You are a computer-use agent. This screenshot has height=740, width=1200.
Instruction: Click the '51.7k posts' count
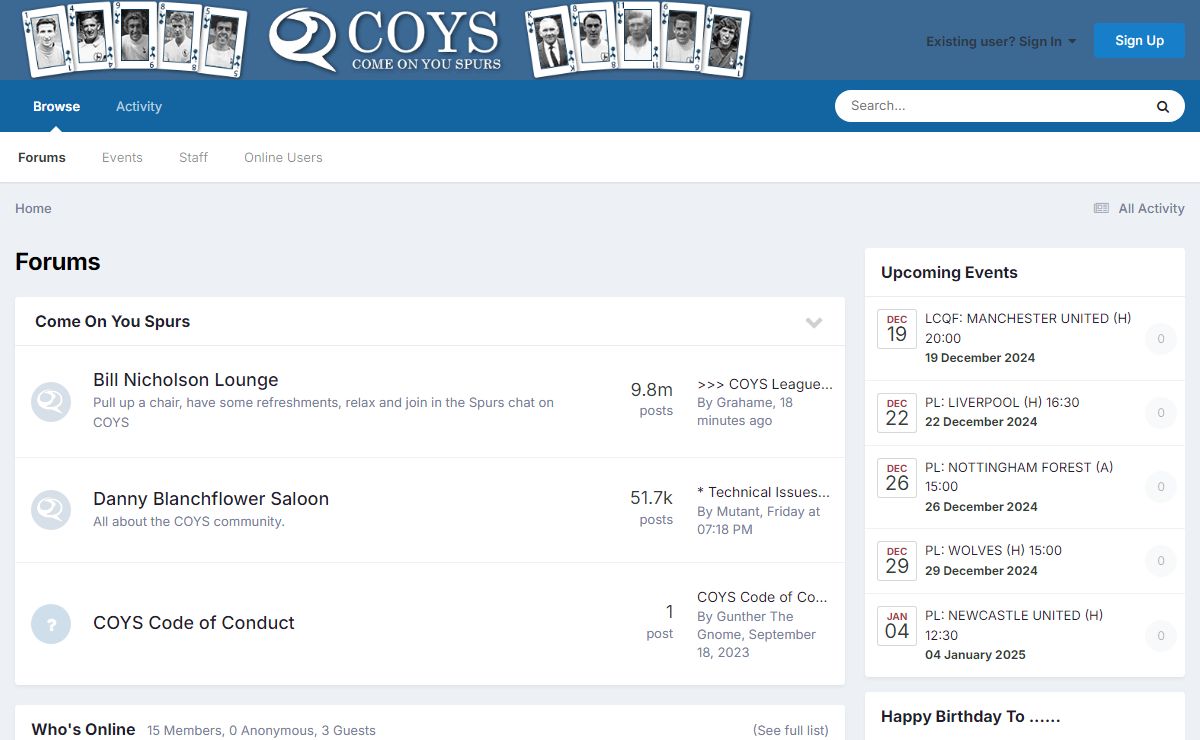[651, 507]
